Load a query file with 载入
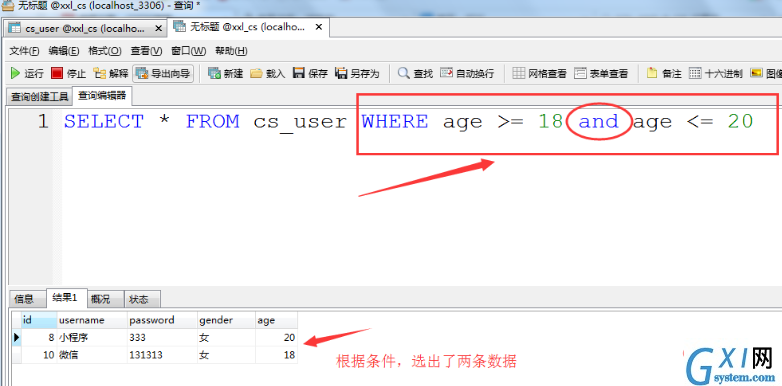Screen dimensions: 782x386 [267, 74]
